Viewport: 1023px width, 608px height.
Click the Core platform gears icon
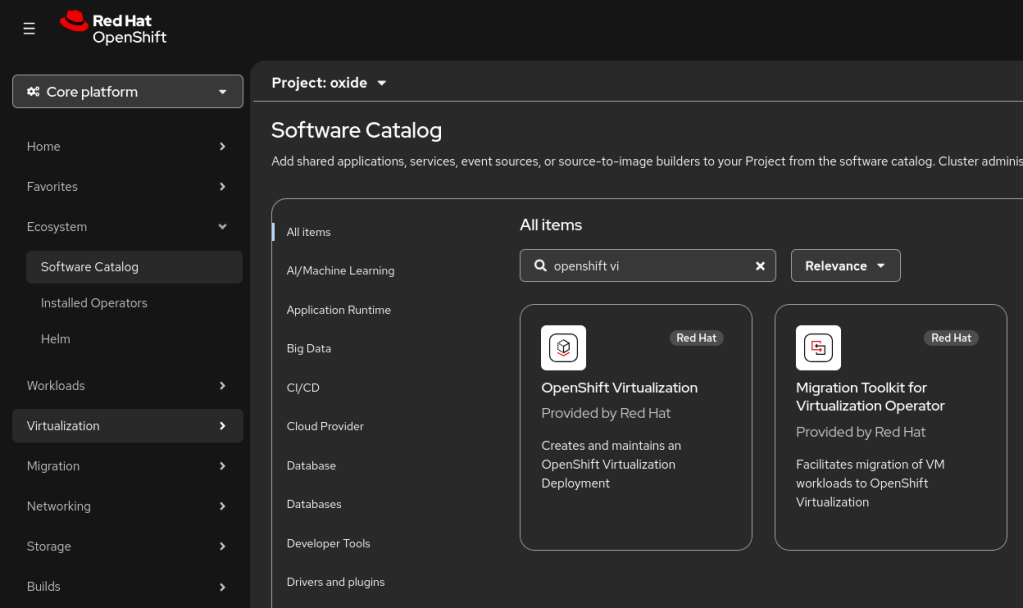pyautogui.click(x=33, y=92)
